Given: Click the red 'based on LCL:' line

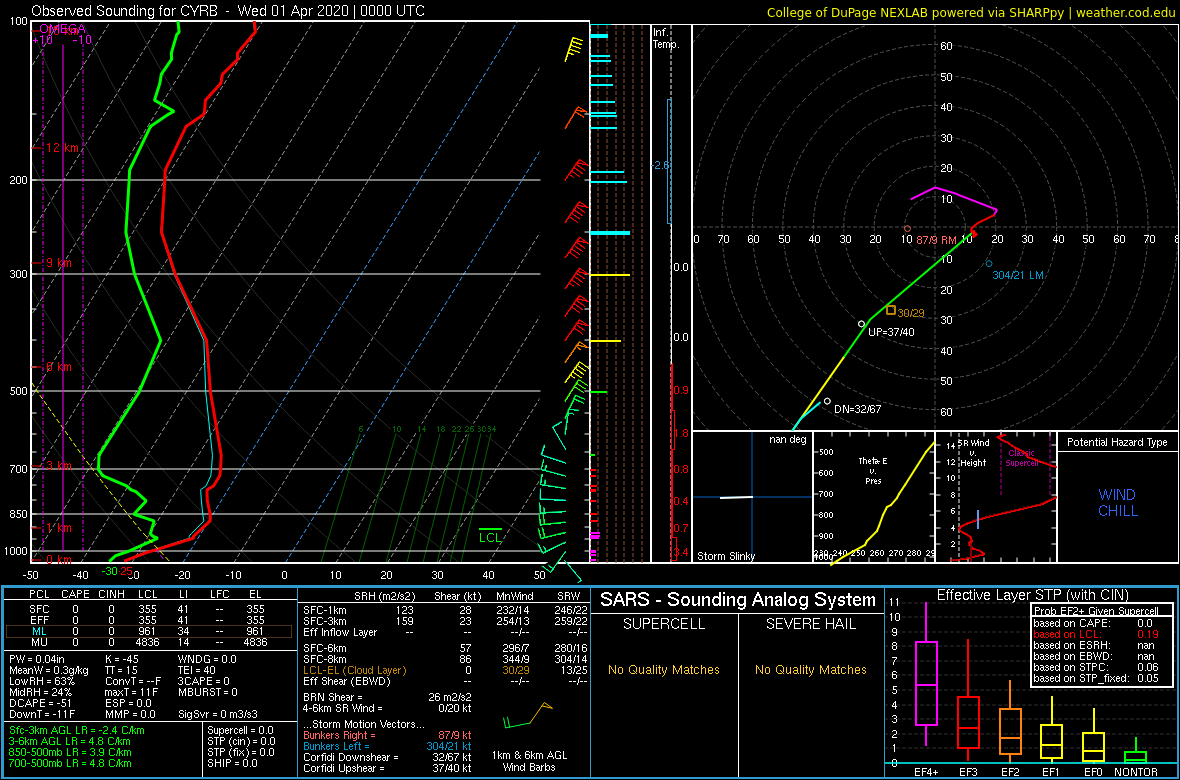Looking at the screenshot, I should tap(1096, 634).
